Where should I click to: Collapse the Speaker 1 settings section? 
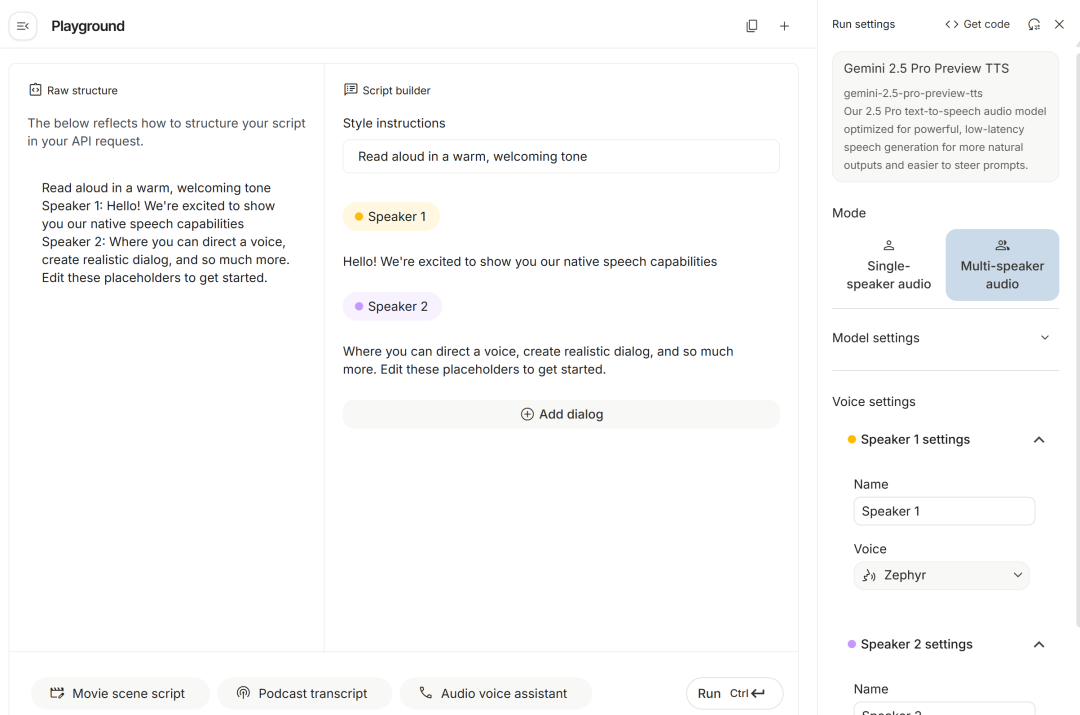[x=1039, y=440]
